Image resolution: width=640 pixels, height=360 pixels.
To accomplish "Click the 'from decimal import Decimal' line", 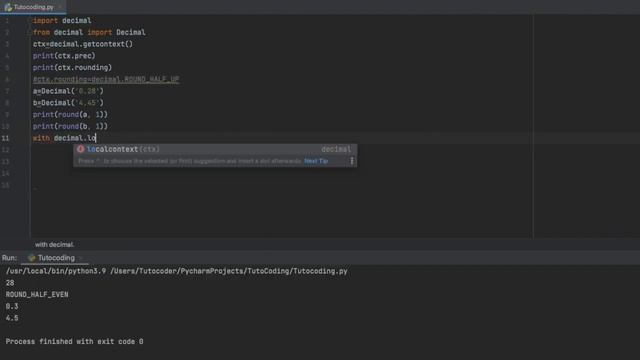I will 89,32.
